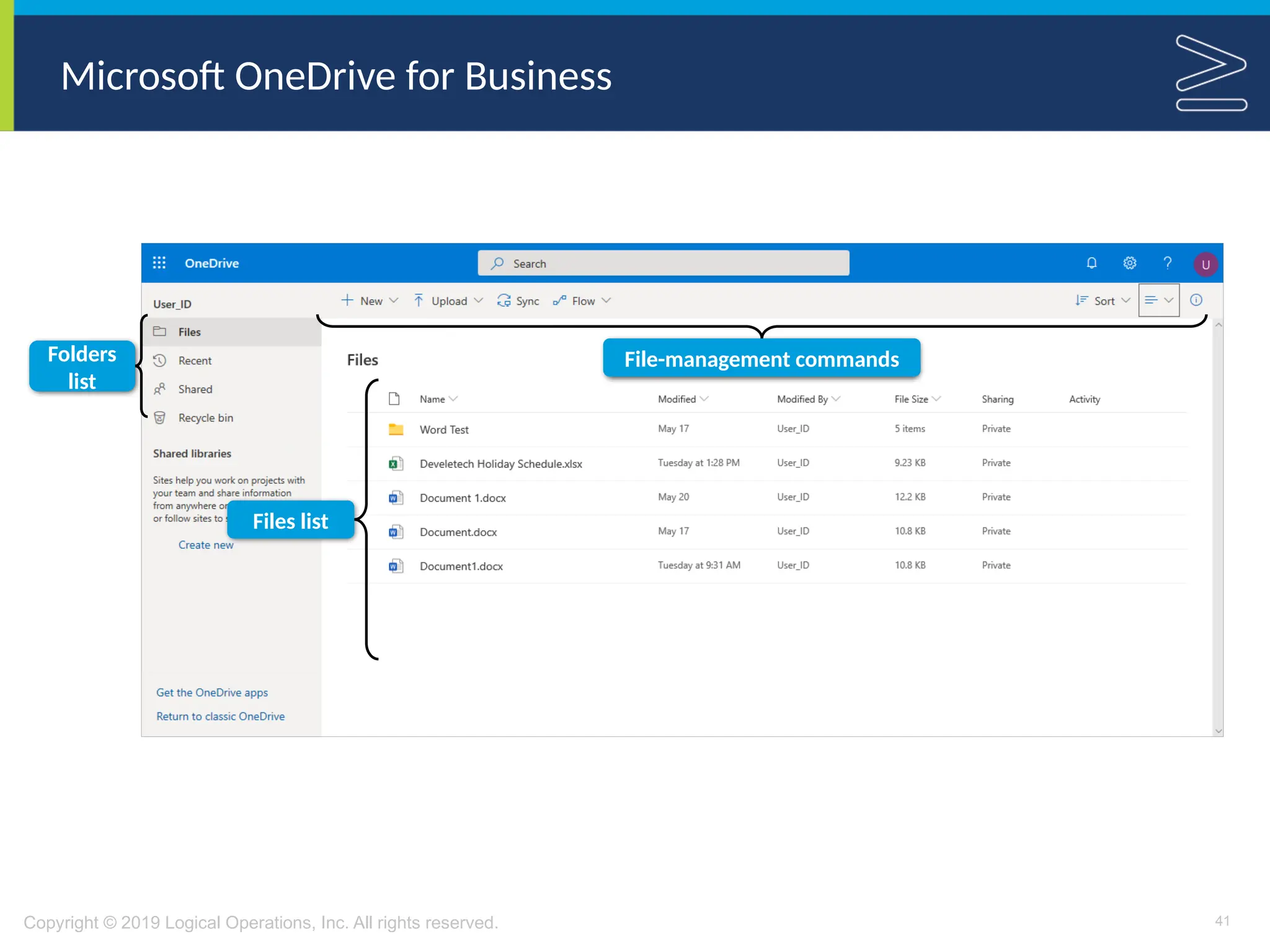Viewport: 1270px width, 952px height.
Task: Expand the Flow dropdown chevron
Action: coord(606,301)
